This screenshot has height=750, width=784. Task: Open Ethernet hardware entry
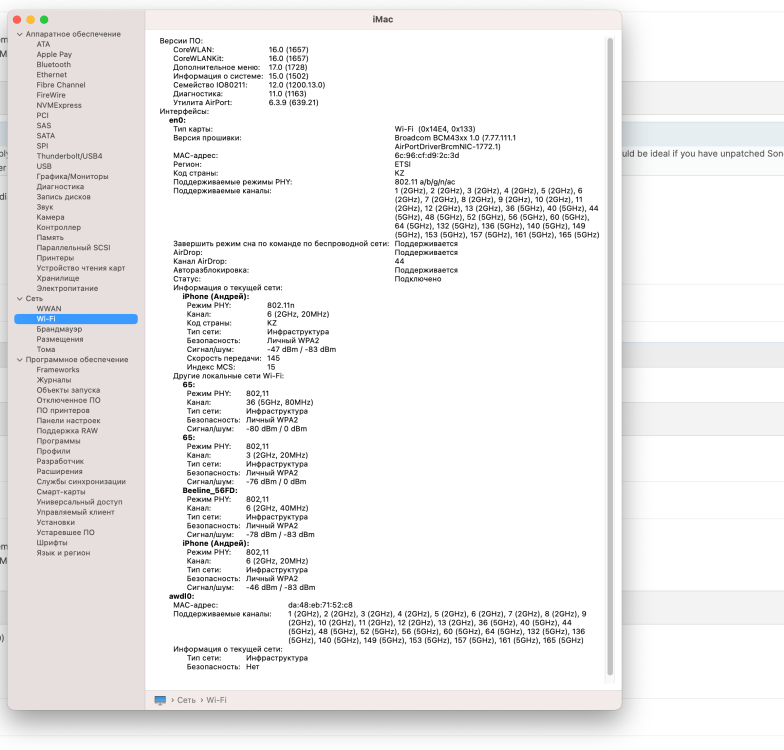pos(52,75)
